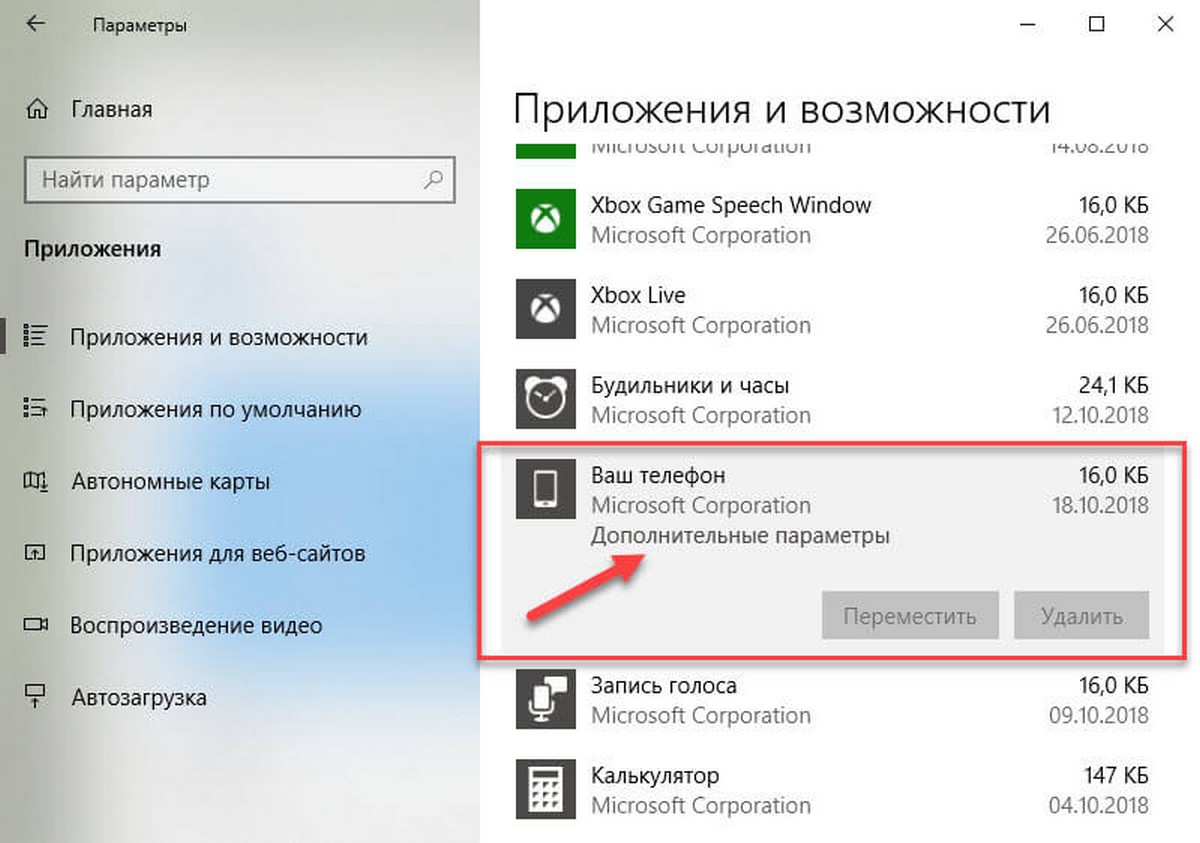Select Будильники и часы app name
This screenshot has width=1200, height=843.
690,385
